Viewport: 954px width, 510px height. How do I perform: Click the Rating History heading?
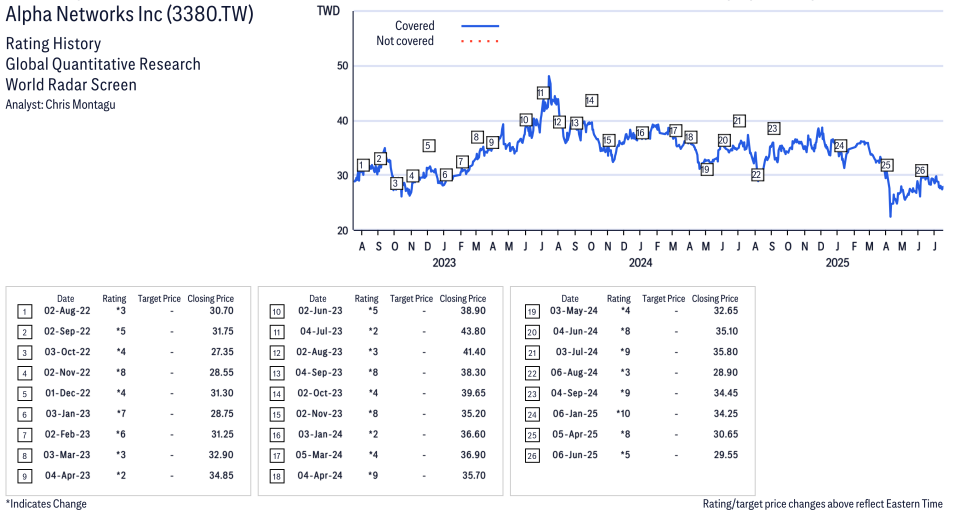coord(54,44)
